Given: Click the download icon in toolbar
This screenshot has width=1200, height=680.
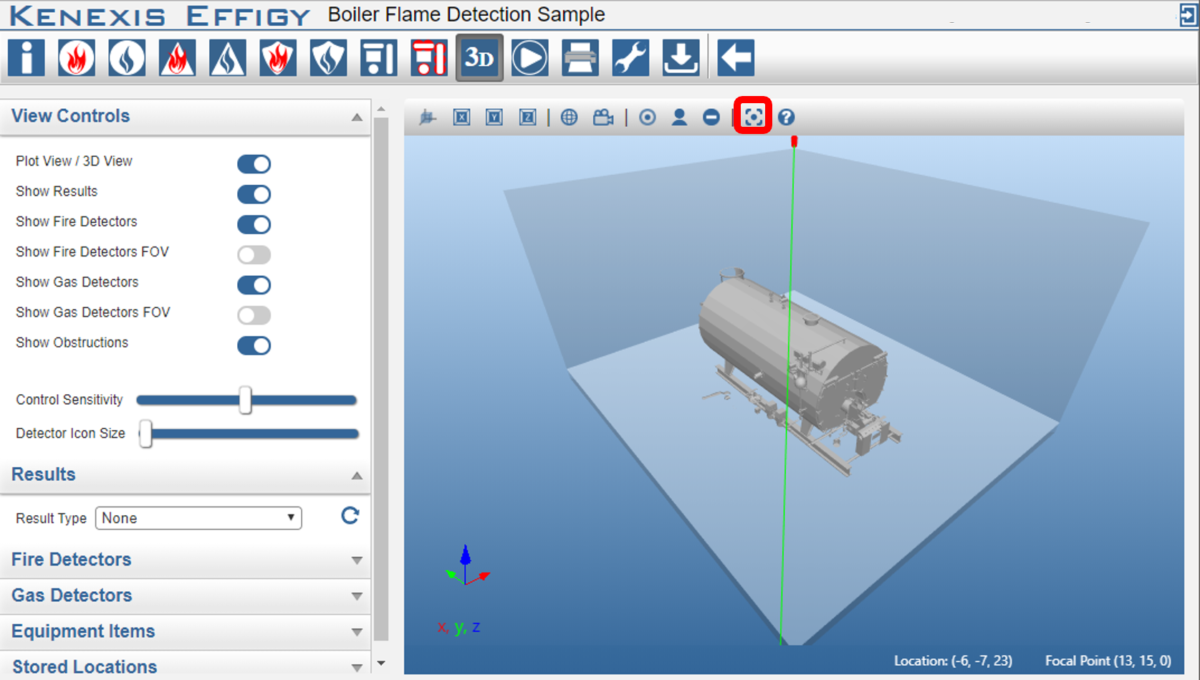Looking at the screenshot, I should click(681, 58).
